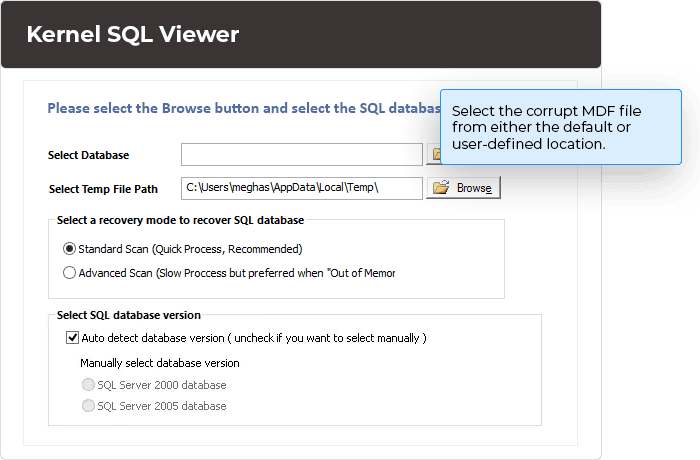The height and width of the screenshot is (460, 700).
Task: Choose SQL Server 2005 database option
Action: 88,406
